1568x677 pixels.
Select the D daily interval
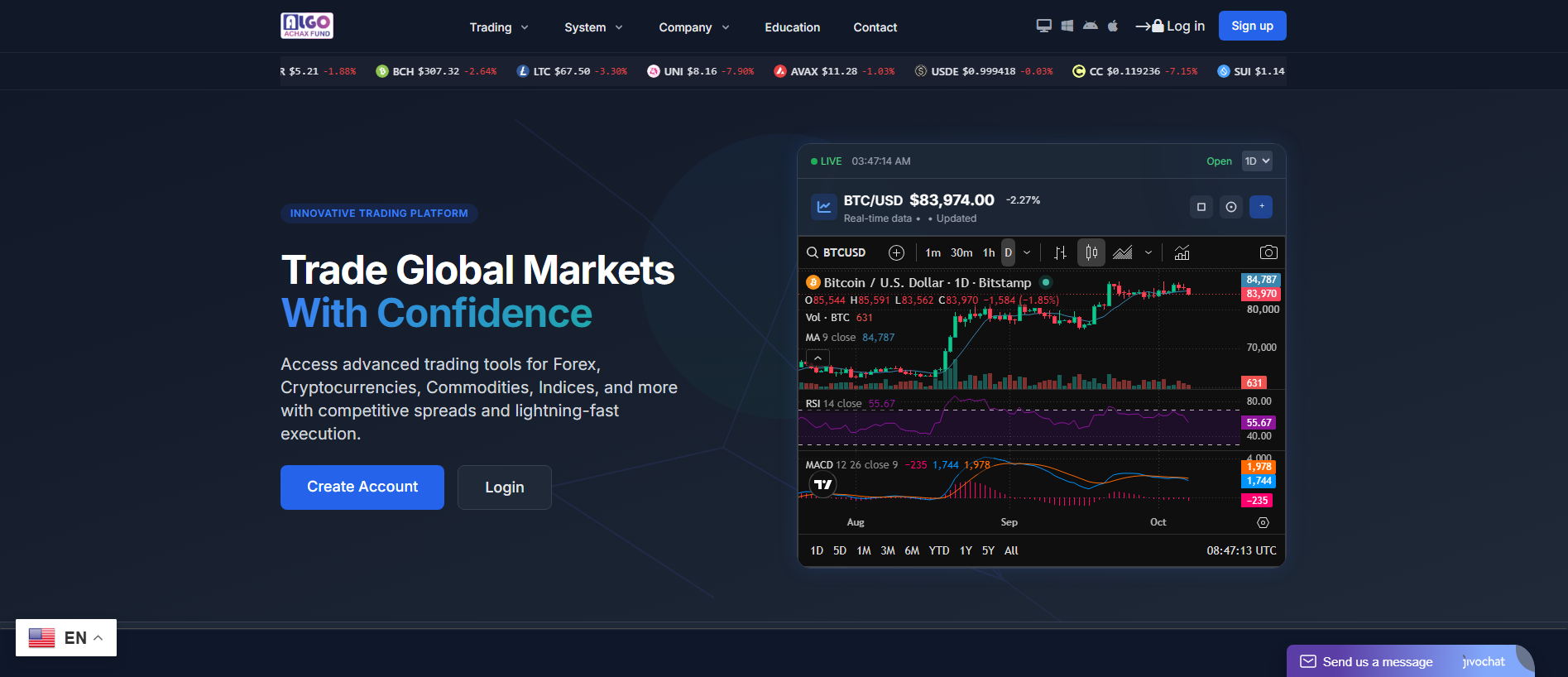tap(1008, 252)
